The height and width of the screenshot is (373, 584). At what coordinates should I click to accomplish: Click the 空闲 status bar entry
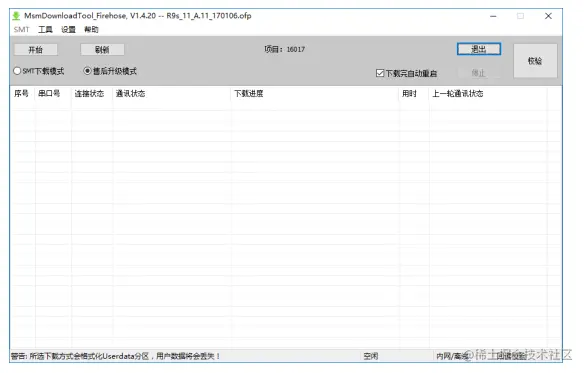click(371, 356)
